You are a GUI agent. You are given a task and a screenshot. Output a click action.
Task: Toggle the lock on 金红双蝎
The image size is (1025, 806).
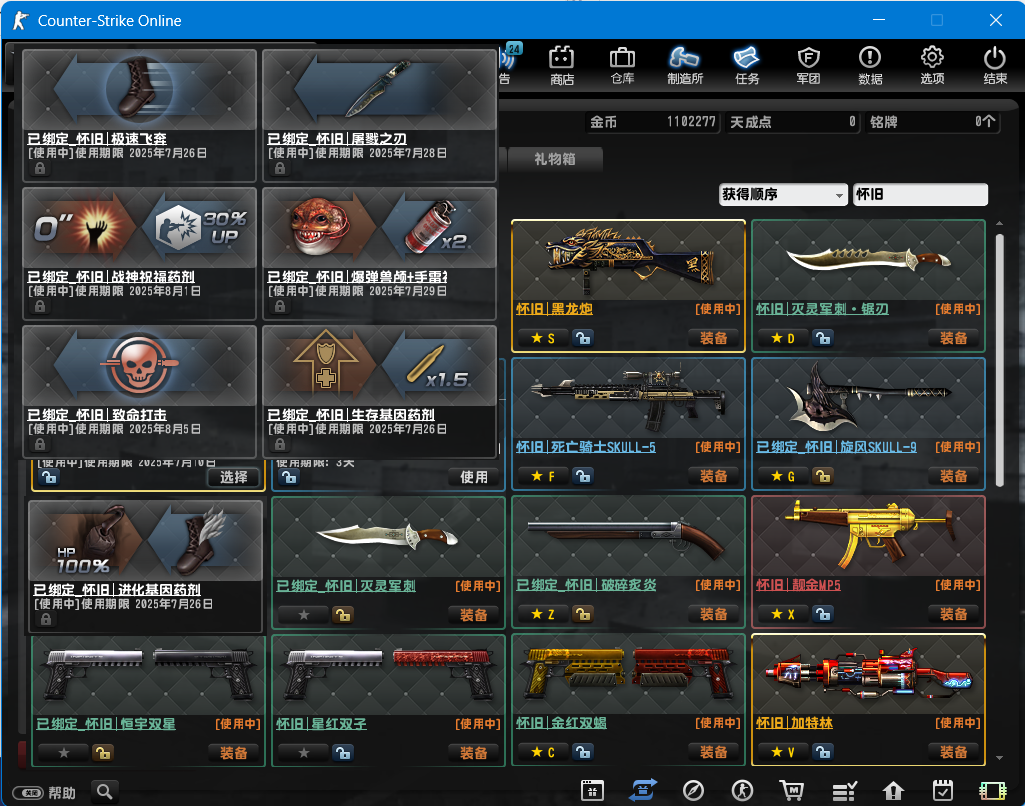pos(582,752)
